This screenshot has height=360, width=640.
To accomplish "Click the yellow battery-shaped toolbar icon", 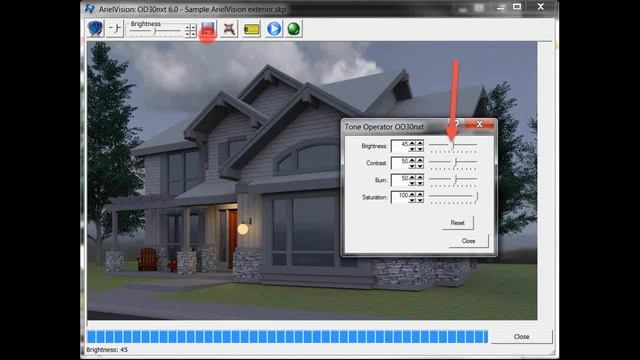I will tap(251, 29).
